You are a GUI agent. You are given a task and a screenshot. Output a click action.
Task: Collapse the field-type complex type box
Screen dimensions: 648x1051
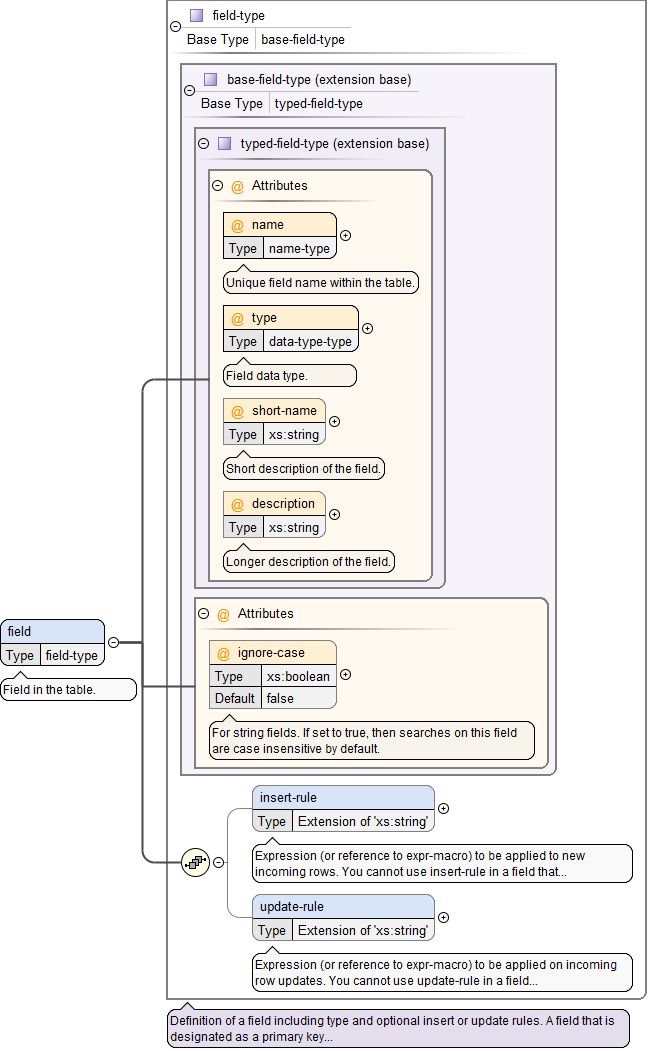point(176,27)
